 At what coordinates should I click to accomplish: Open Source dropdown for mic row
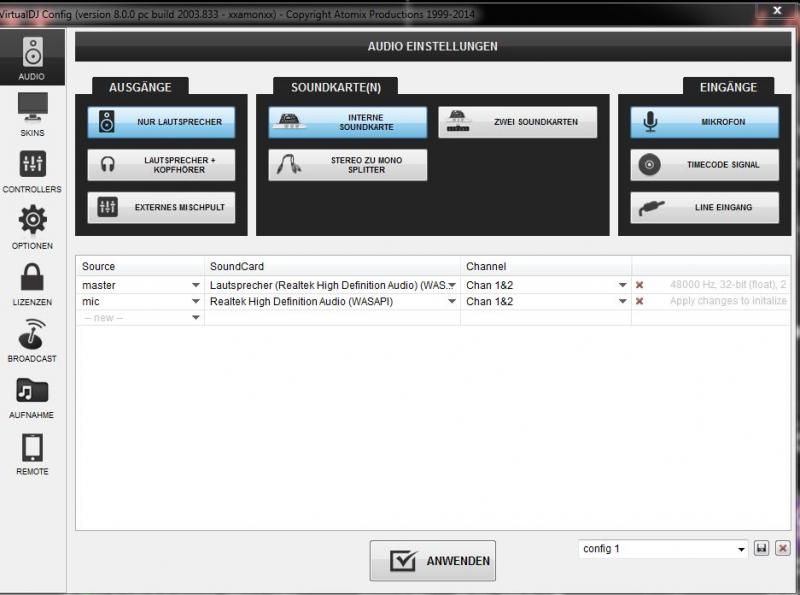tap(195, 302)
